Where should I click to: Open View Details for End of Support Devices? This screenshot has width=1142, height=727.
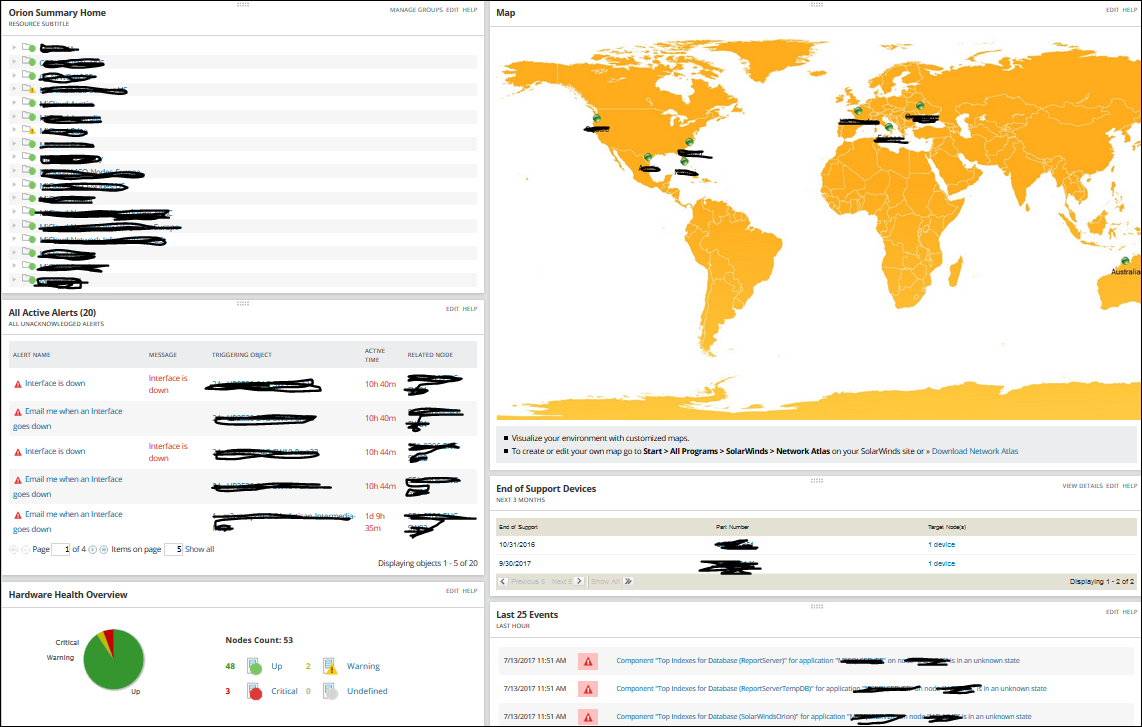[1082, 486]
